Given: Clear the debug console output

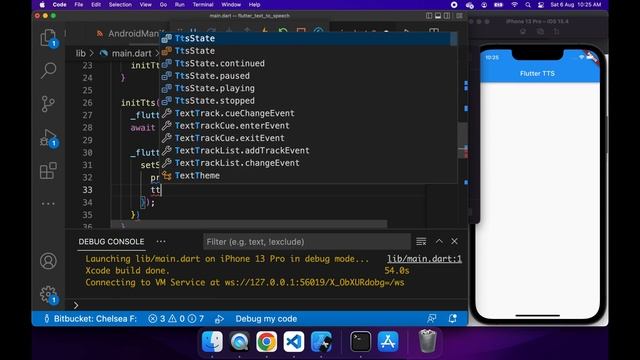Looking at the screenshot, I should pos(421,242).
